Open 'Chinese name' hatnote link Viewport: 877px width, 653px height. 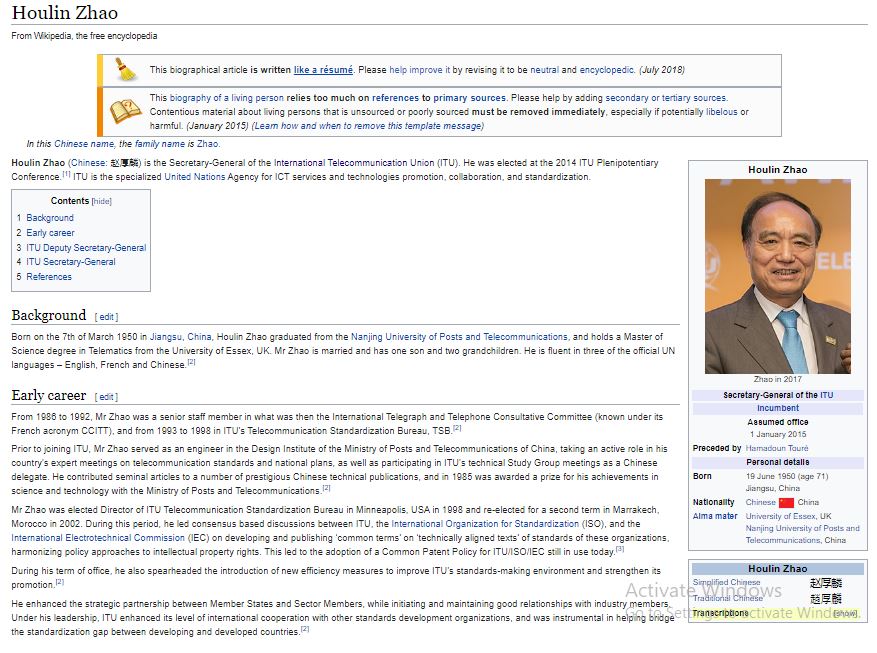tap(84, 144)
